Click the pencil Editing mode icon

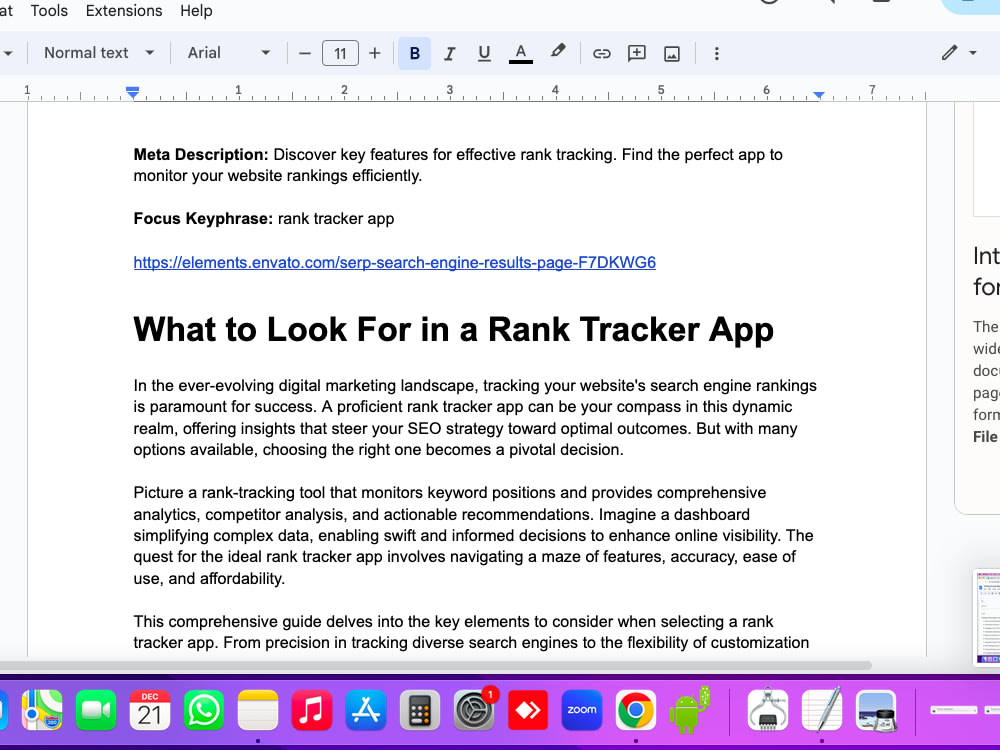(x=949, y=53)
